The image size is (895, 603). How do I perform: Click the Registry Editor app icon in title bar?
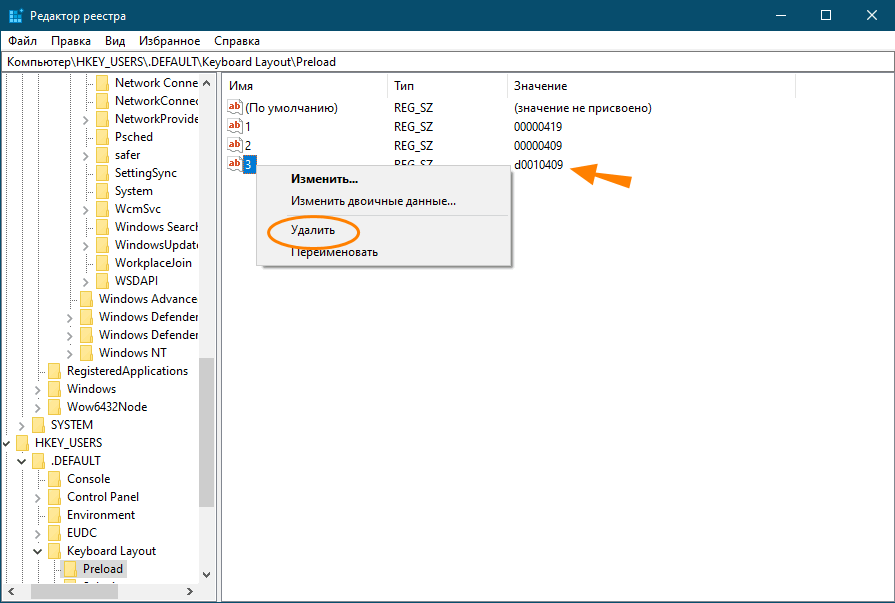click(x=15, y=15)
